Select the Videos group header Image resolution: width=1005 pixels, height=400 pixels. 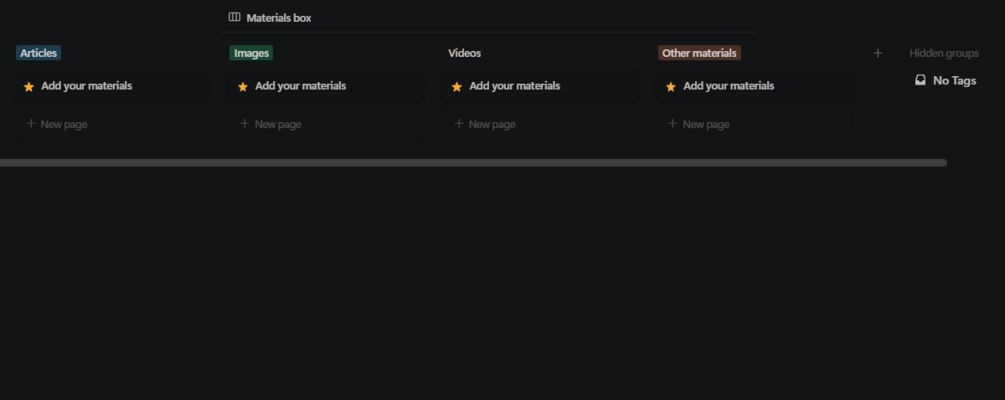[465, 53]
